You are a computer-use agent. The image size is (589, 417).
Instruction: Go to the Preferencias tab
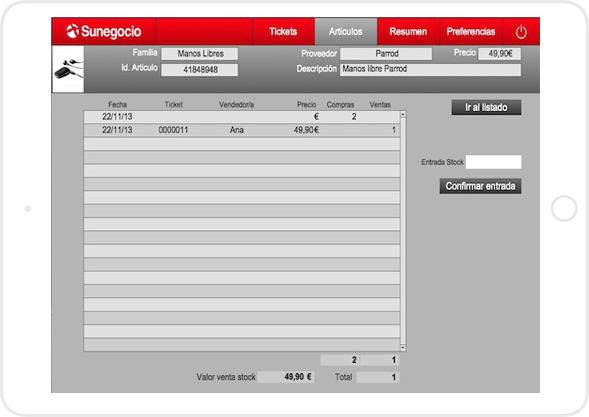[x=471, y=32]
